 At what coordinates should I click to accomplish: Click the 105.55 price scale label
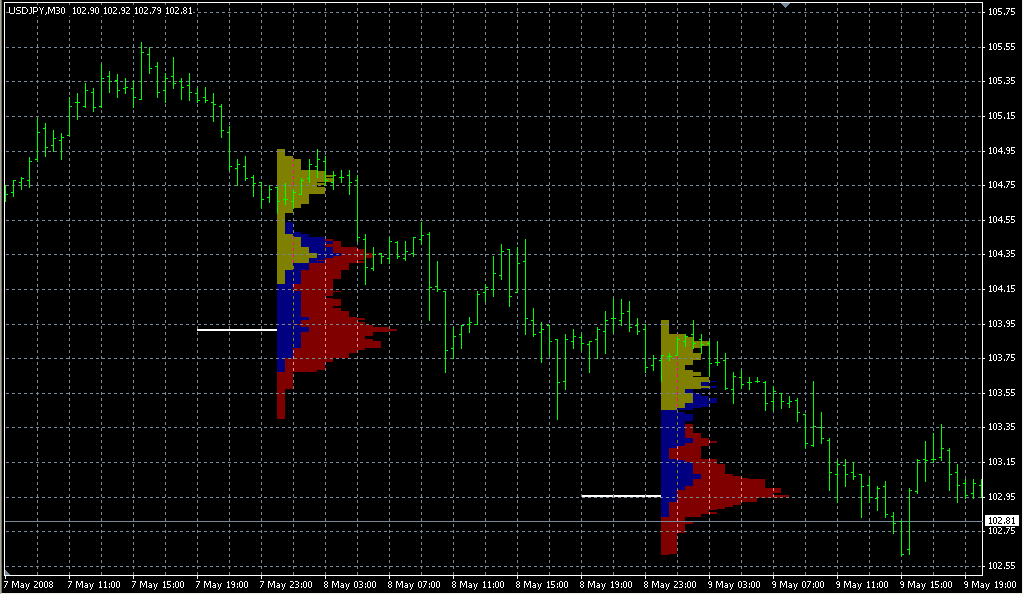(1001, 46)
